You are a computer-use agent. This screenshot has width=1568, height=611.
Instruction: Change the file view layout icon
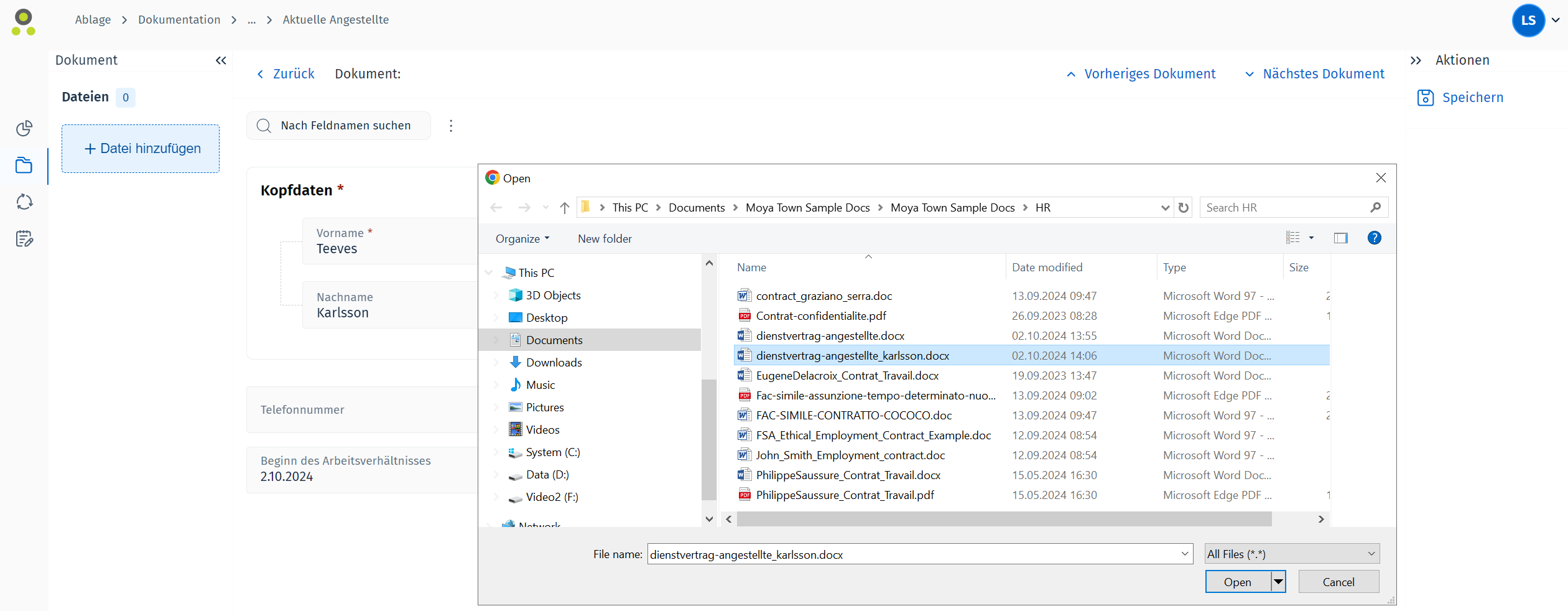click(x=1292, y=238)
